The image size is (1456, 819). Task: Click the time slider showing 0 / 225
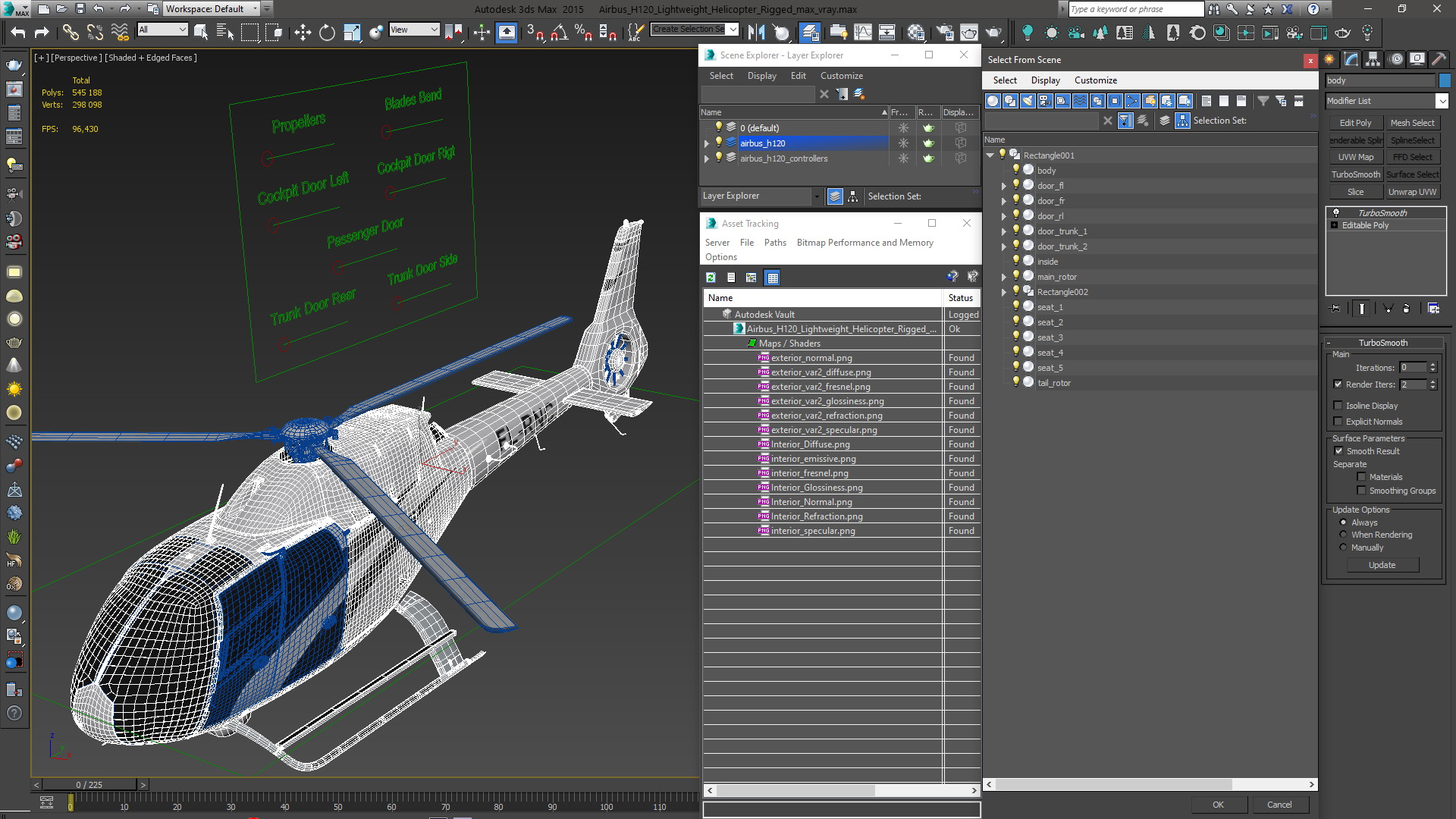click(89, 785)
